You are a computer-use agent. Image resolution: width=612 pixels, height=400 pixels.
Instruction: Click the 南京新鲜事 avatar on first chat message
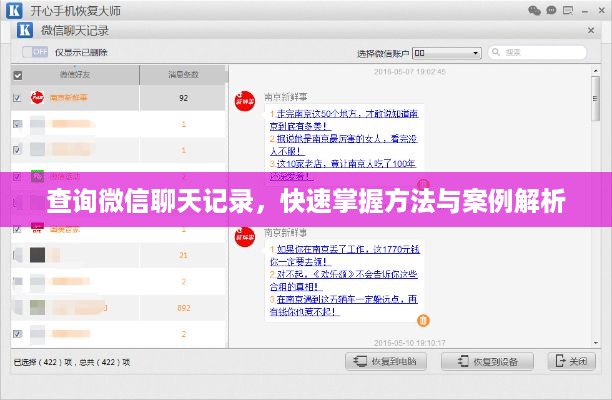[x=245, y=101]
